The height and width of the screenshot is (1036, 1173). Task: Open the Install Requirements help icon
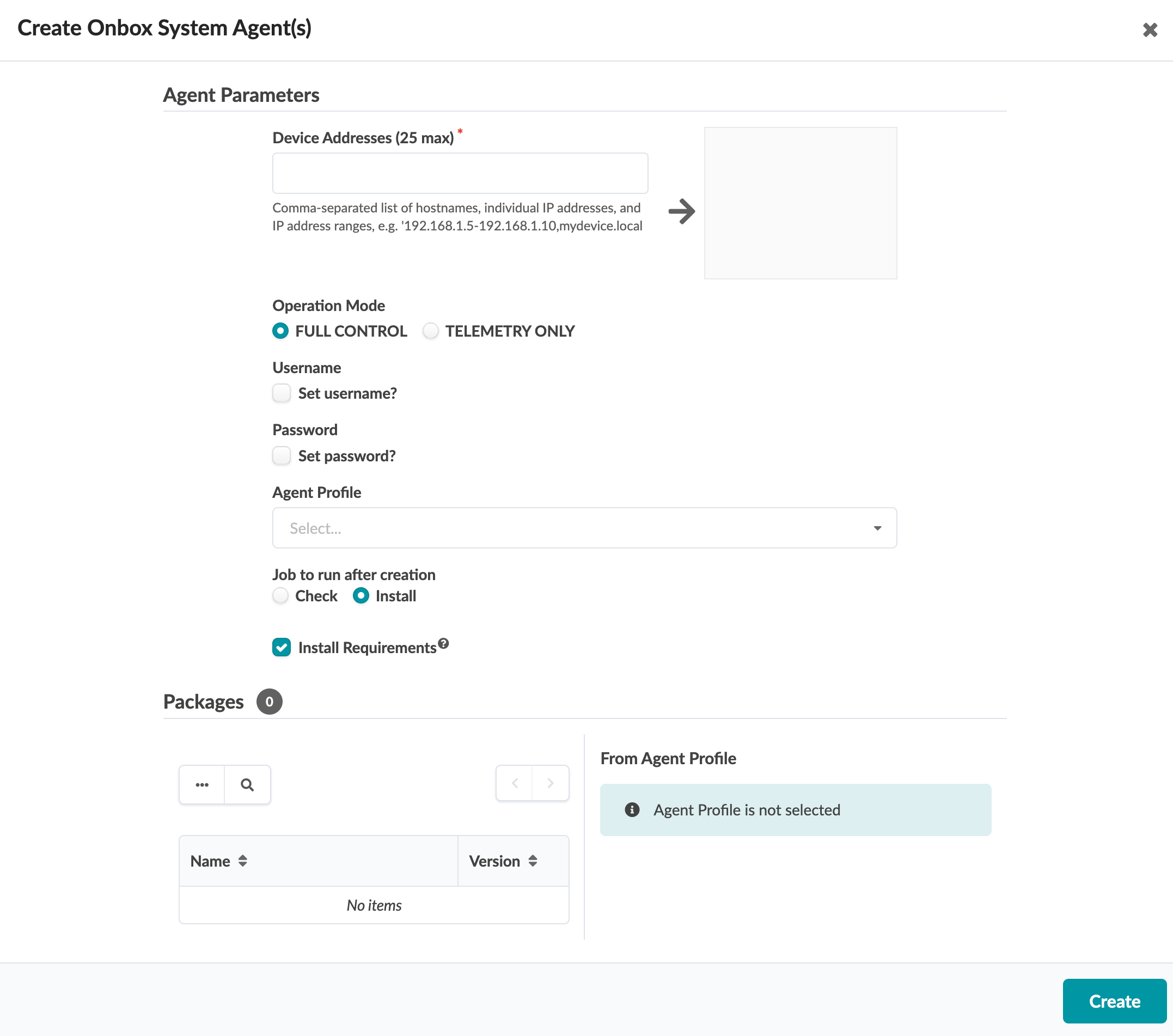click(x=443, y=643)
